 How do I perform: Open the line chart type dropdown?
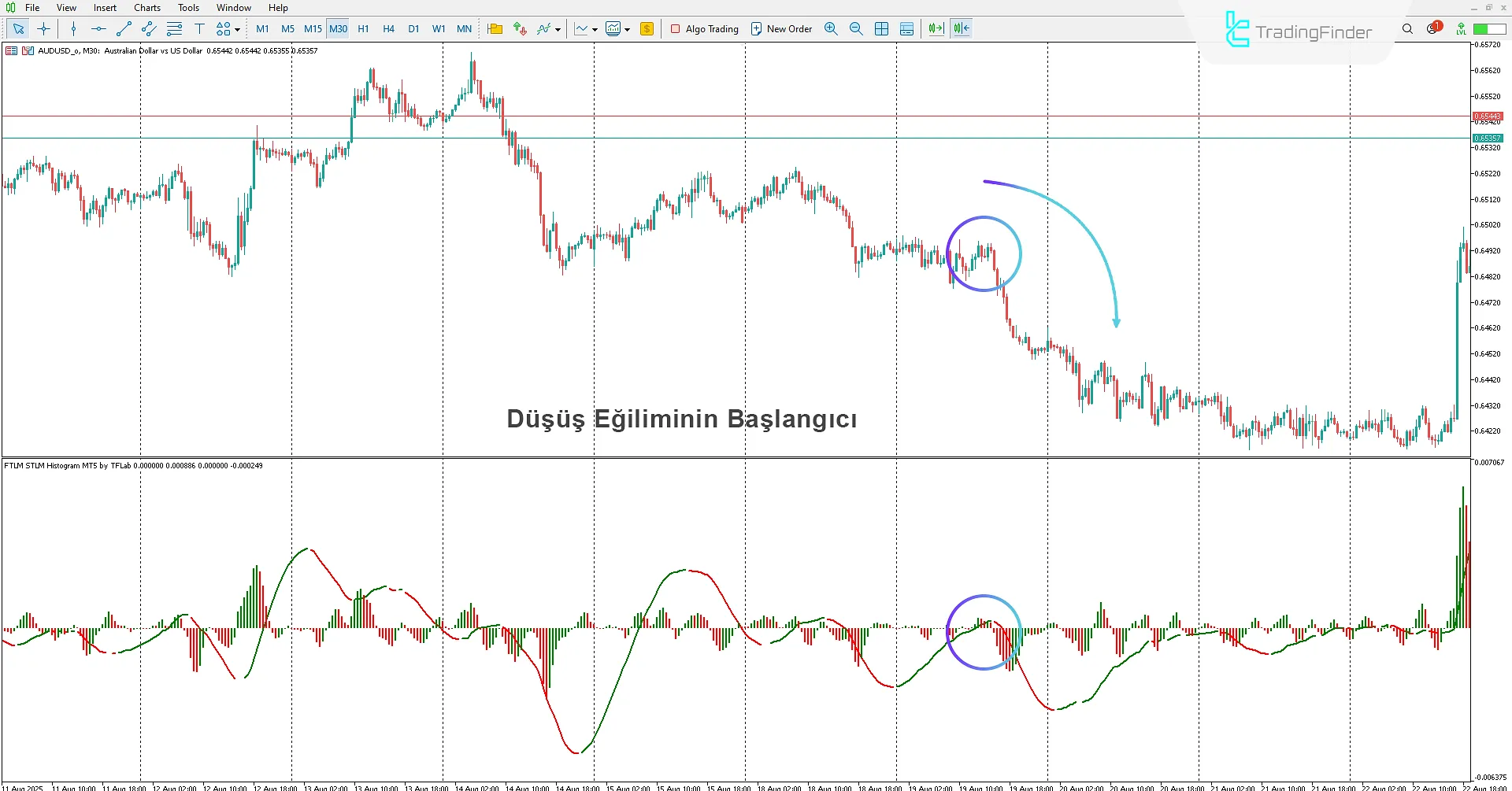pos(593,28)
